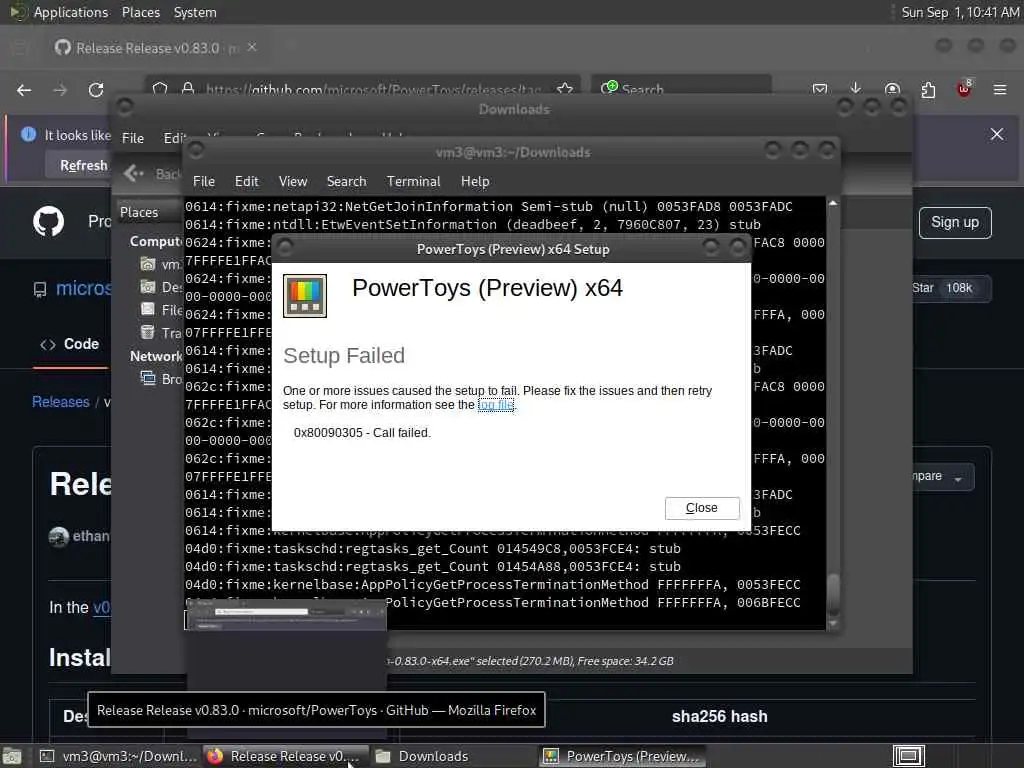This screenshot has width=1024, height=768.
Task: Click the terminal scrollbar down arrow
Action: (833, 624)
